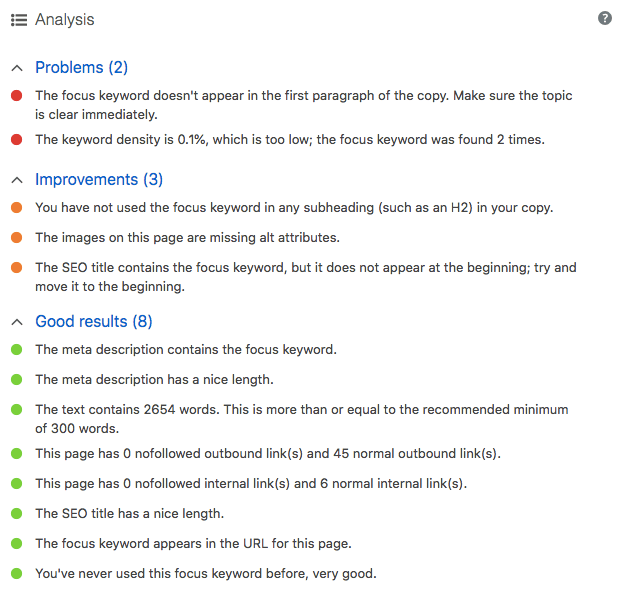
Task: Click red bullet beside keyword density problem
Action: (16, 140)
